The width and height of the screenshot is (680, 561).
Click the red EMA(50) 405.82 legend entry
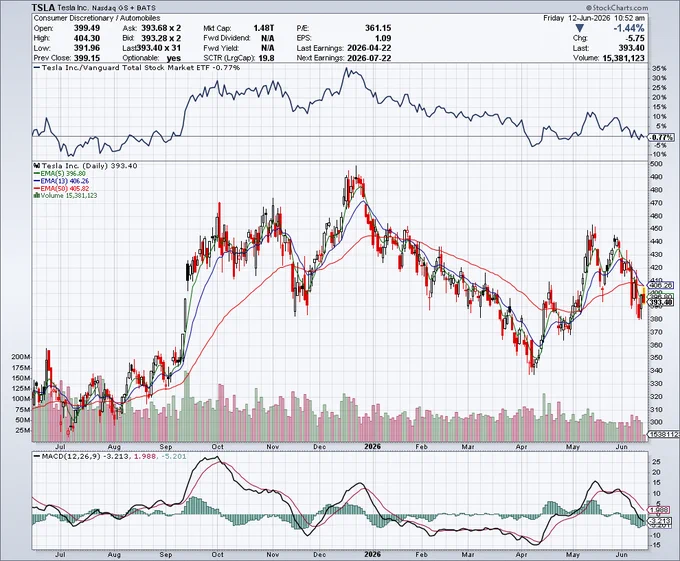[x=61, y=188]
